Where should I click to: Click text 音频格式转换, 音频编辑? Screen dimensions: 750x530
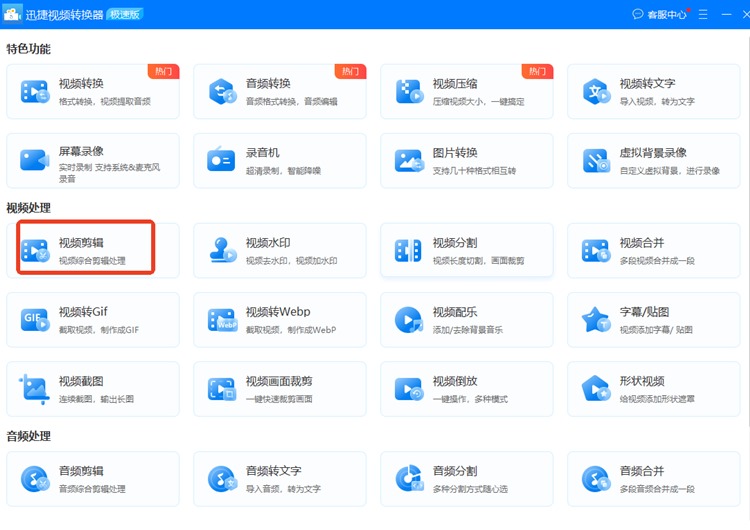click(x=292, y=101)
